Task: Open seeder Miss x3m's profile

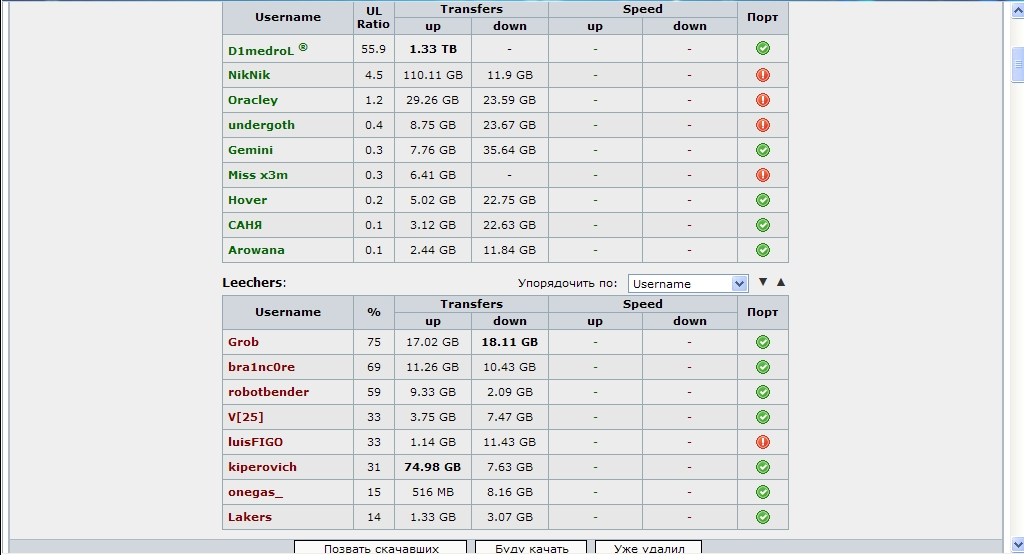Action: coord(258,175)
